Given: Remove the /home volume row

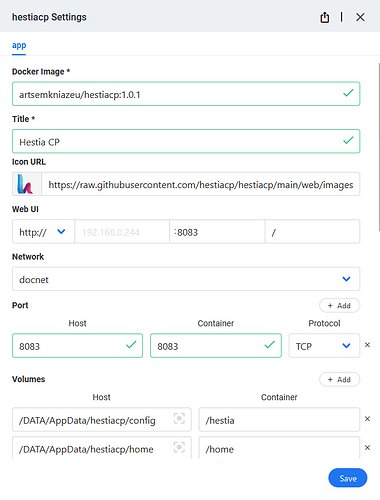Looking at the screenshot, I should point(367,448).
